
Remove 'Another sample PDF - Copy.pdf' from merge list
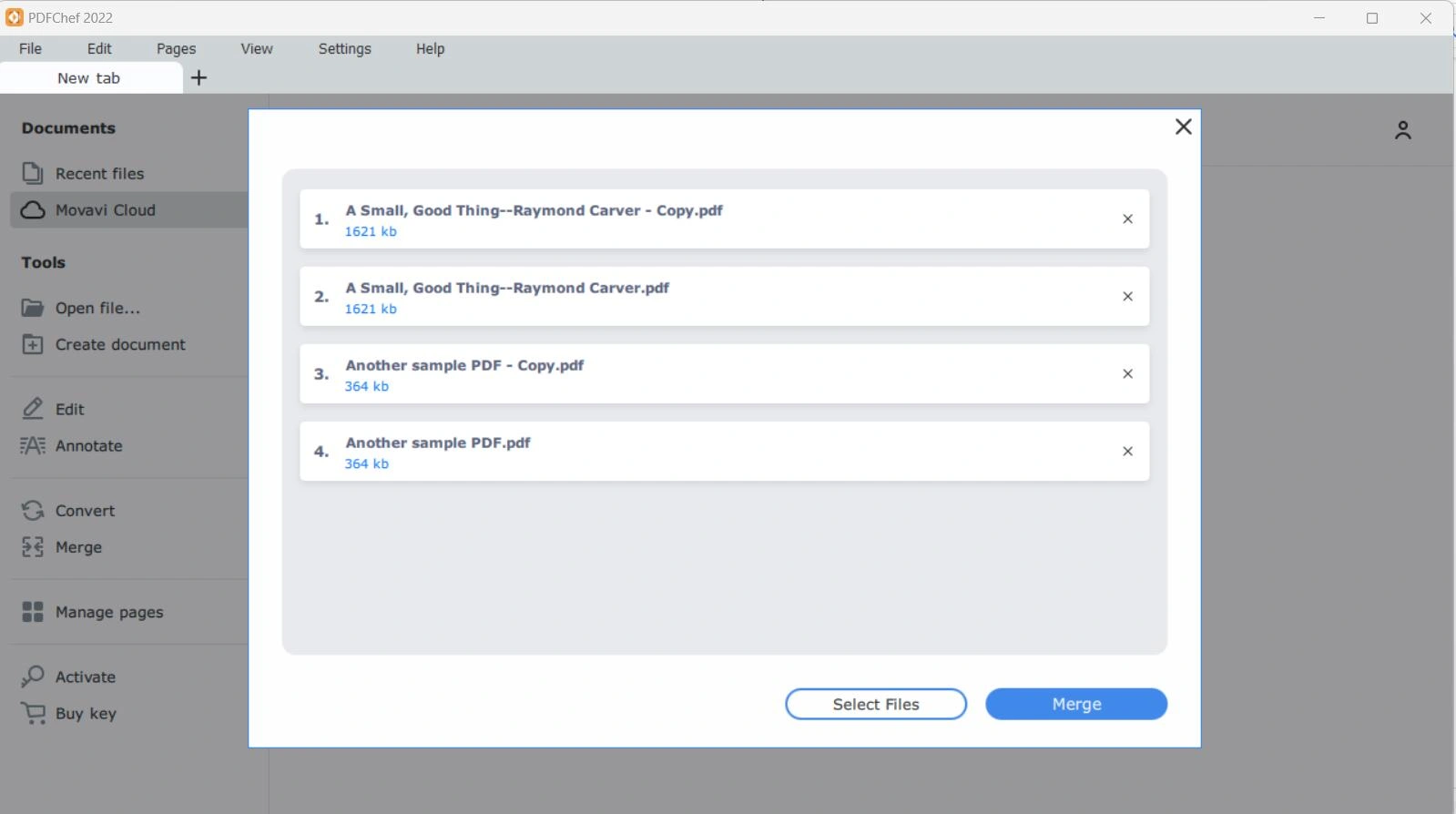click(x=1127, y=374)
